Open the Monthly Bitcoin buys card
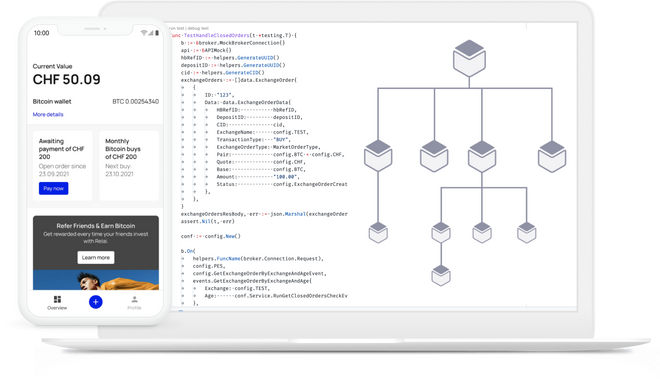This screenshot has height=385, width=660. (x=129, y=165)
